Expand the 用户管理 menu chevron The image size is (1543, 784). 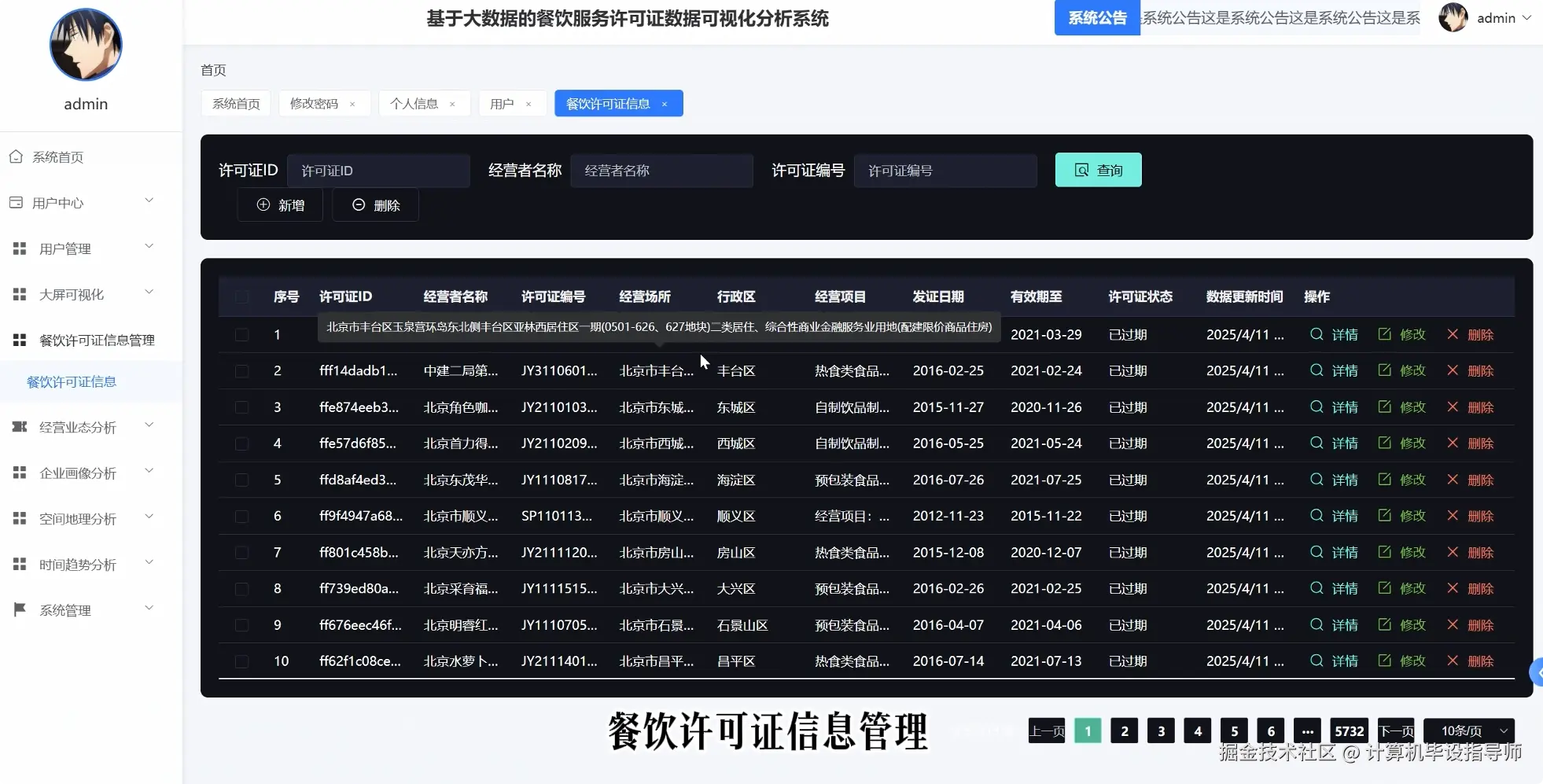pyautogui.click(x=149, y=246)
